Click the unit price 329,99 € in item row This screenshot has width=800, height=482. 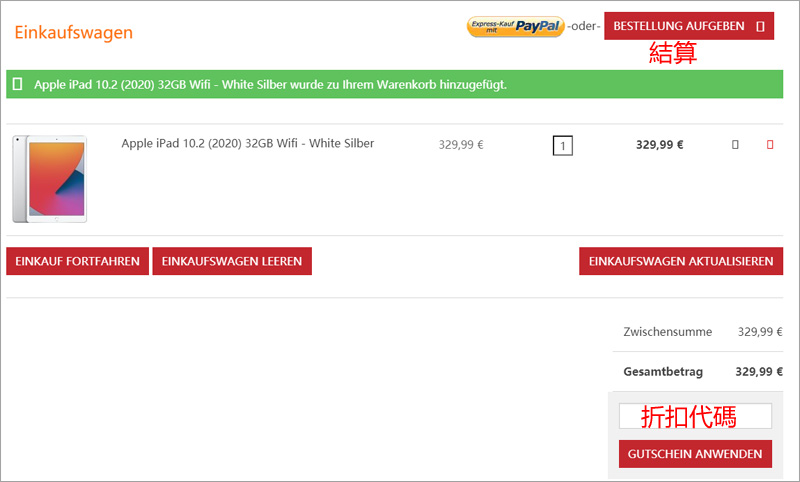(x=461, y=145)
